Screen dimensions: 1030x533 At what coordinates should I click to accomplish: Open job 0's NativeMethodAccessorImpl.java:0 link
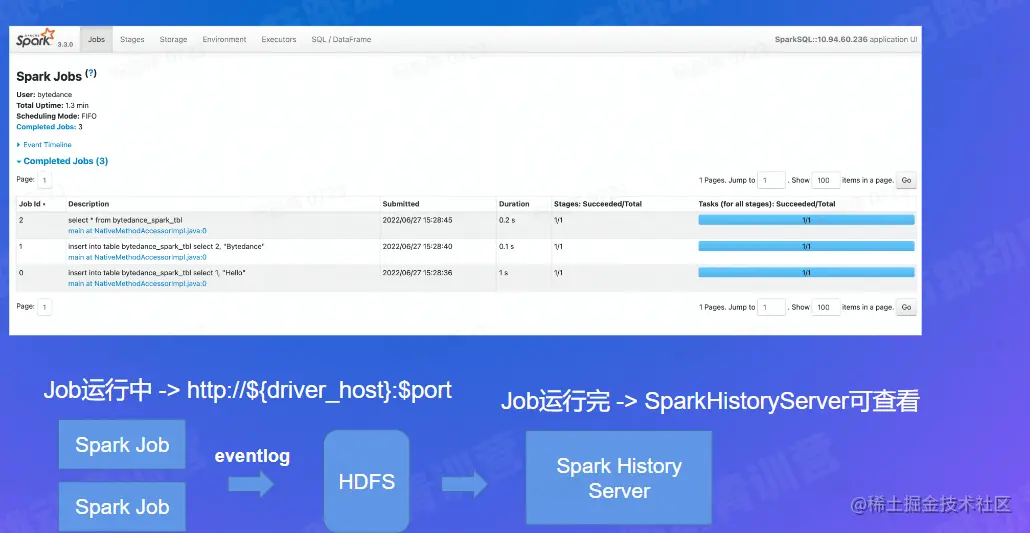point(137,284)
